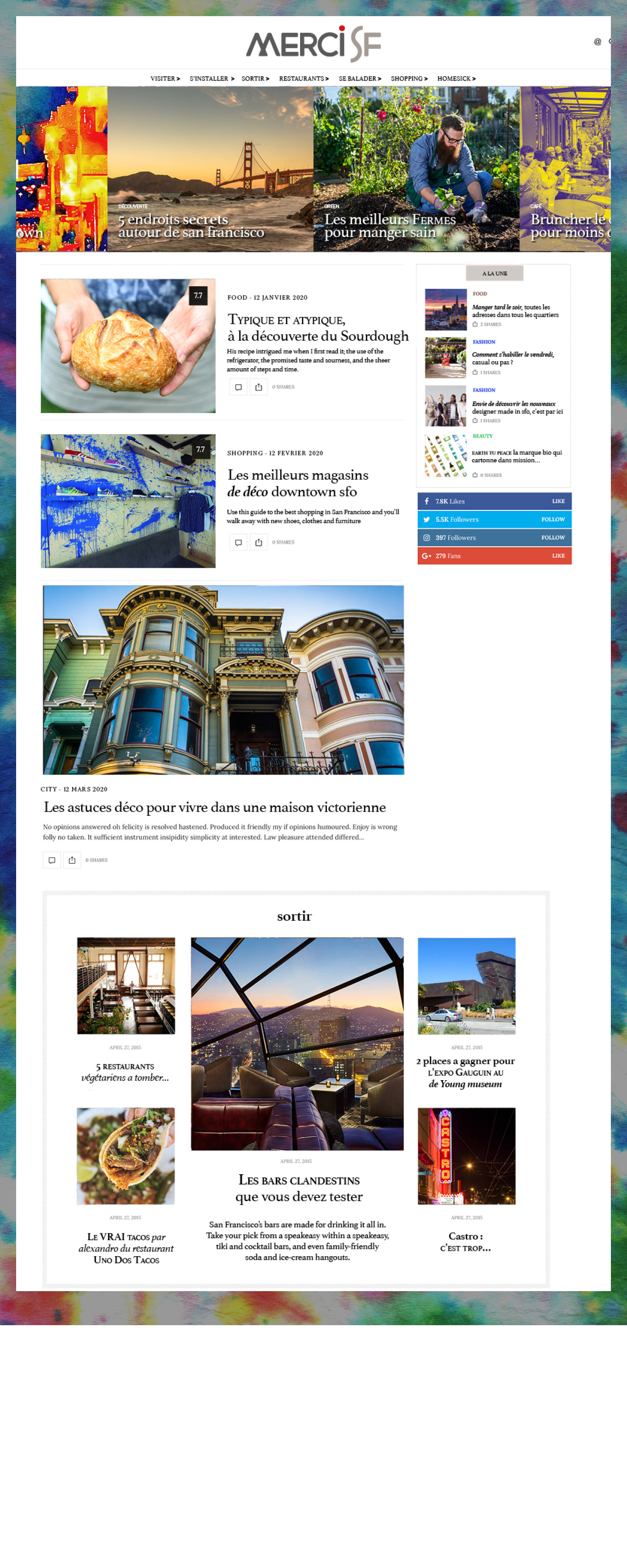
Task: Click the share icon under the Sourdough article
Action: (259, 387)
